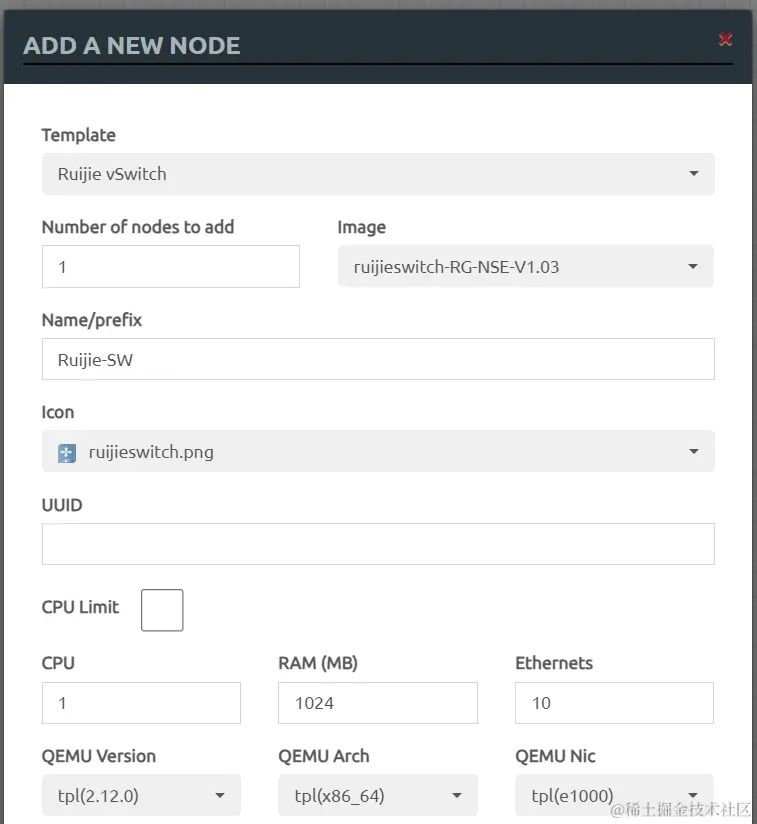Click the ruijieswitch.png icon thumbnail
This screenshot has width=757, height=824.
tap(68, 452)
